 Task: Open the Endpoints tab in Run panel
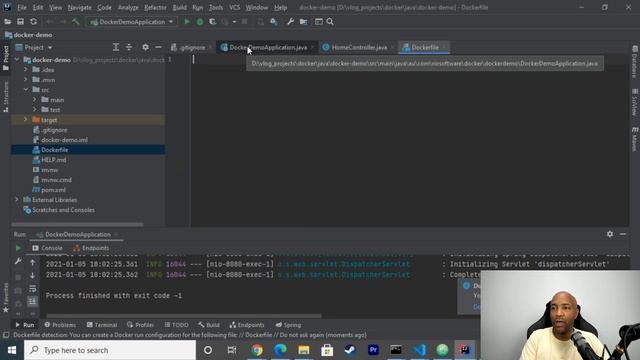point(91,248)
